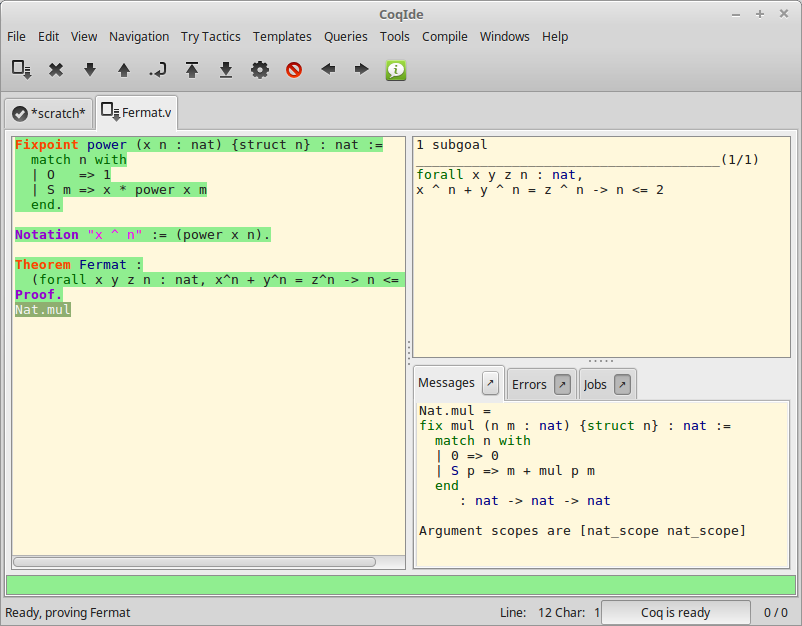Open preferences via the gear icon
The width and height of the screenshot is (802, 626).
(x=260, y=70)
